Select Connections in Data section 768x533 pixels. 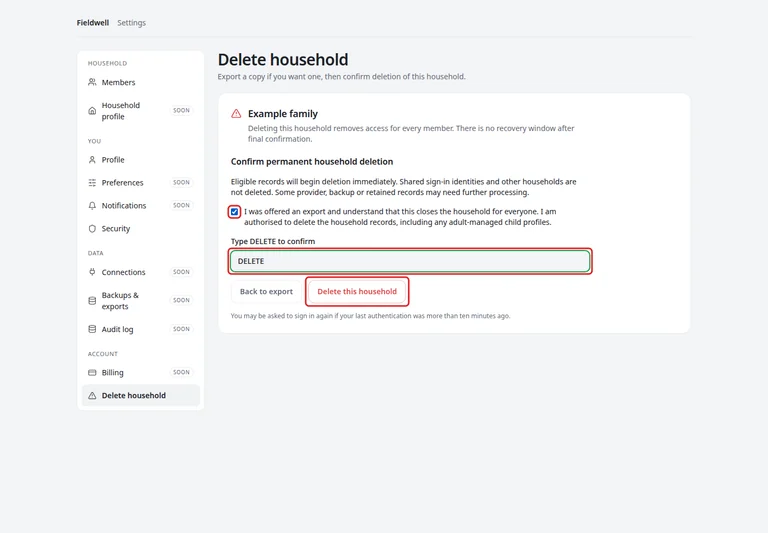coord(141,272)
